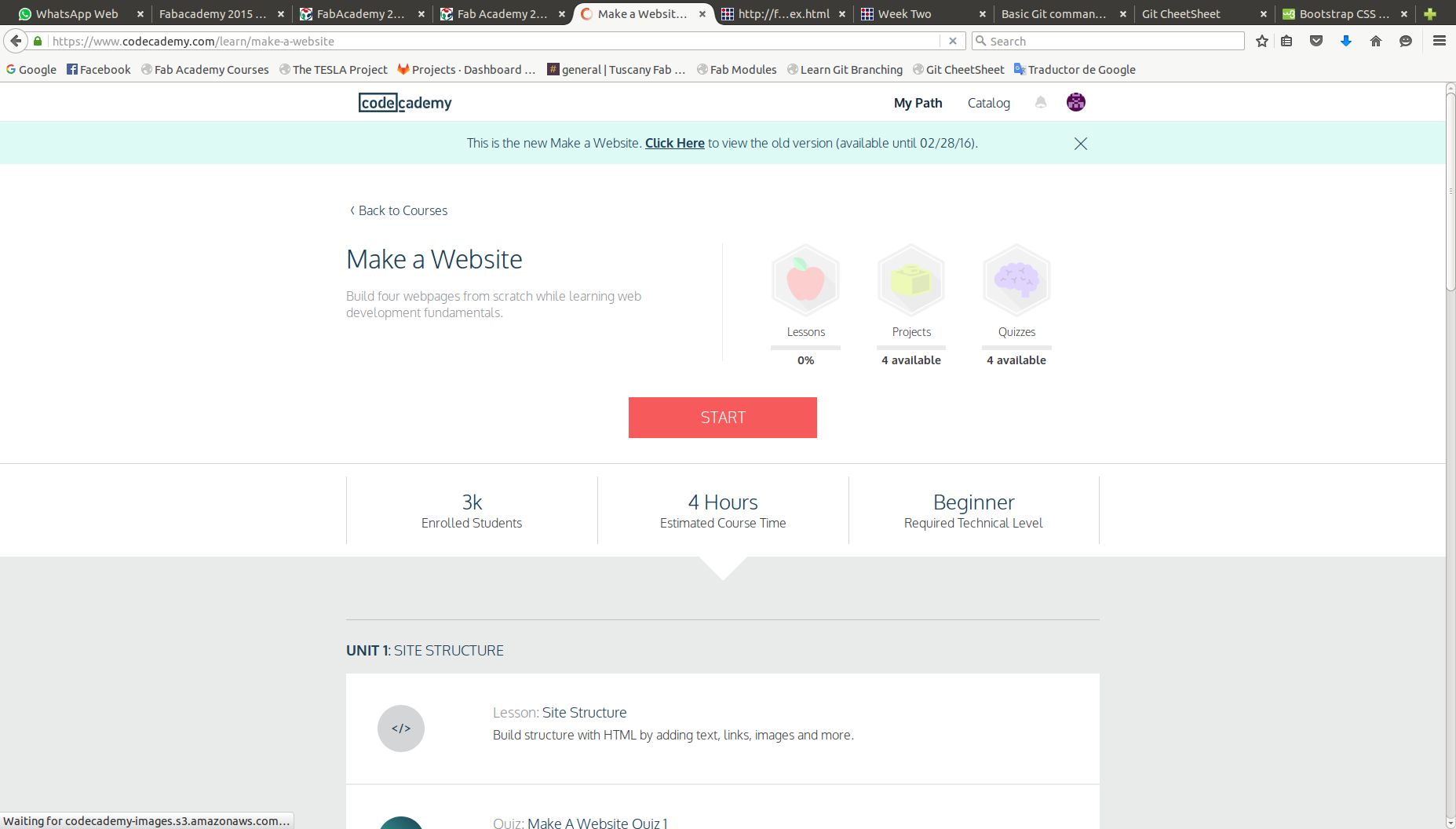This screenshot has height=829, width=1456.
Task: Close the WhatsApp Web tab
Action: 140,14
